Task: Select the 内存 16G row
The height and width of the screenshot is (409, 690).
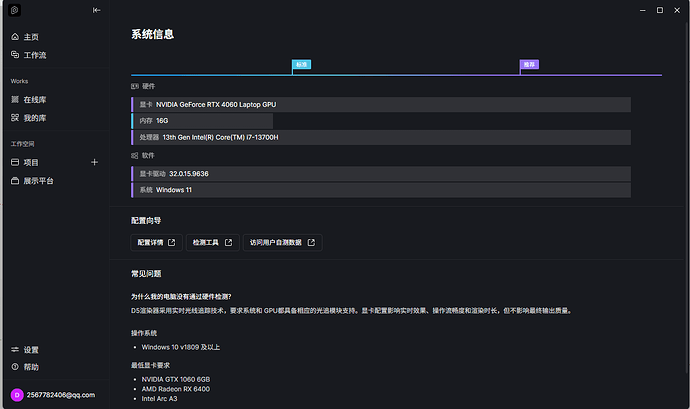Action: pyautogui.click(x=202, y=121)
